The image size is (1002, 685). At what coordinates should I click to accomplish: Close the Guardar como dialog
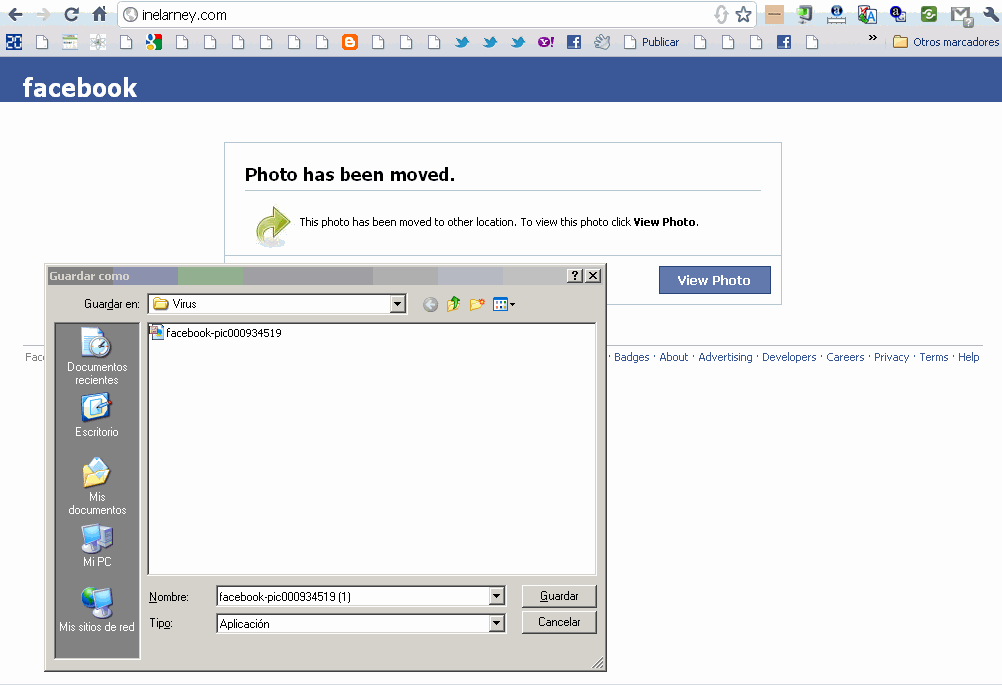point(593,275)
